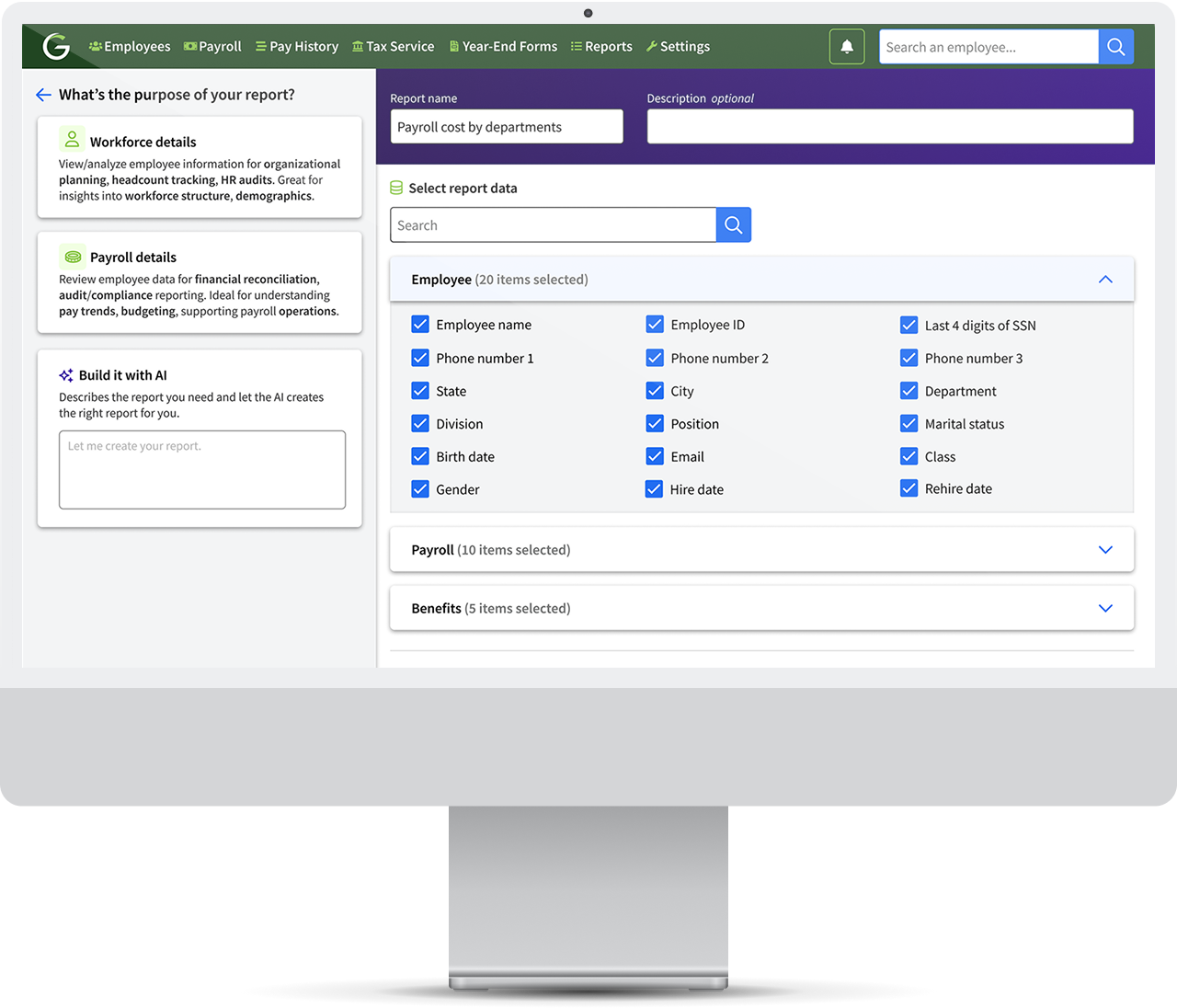Toggle the Gender checkbox
Screen dimensions: 1177x1008
[420, 489]
